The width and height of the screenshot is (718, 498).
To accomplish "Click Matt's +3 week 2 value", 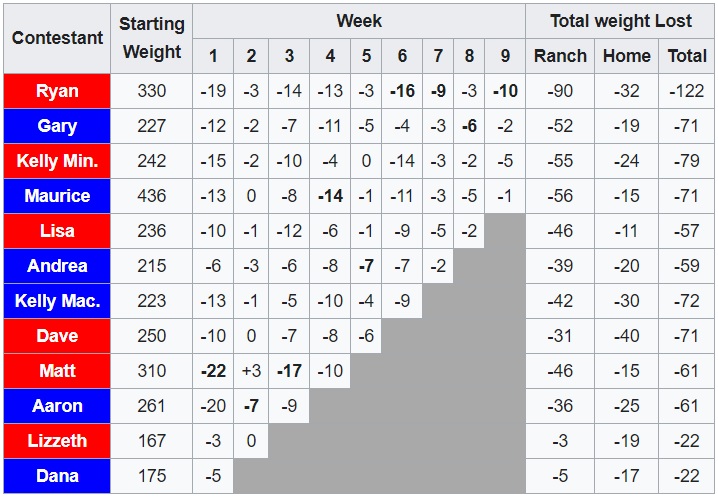I will point(251,371).
